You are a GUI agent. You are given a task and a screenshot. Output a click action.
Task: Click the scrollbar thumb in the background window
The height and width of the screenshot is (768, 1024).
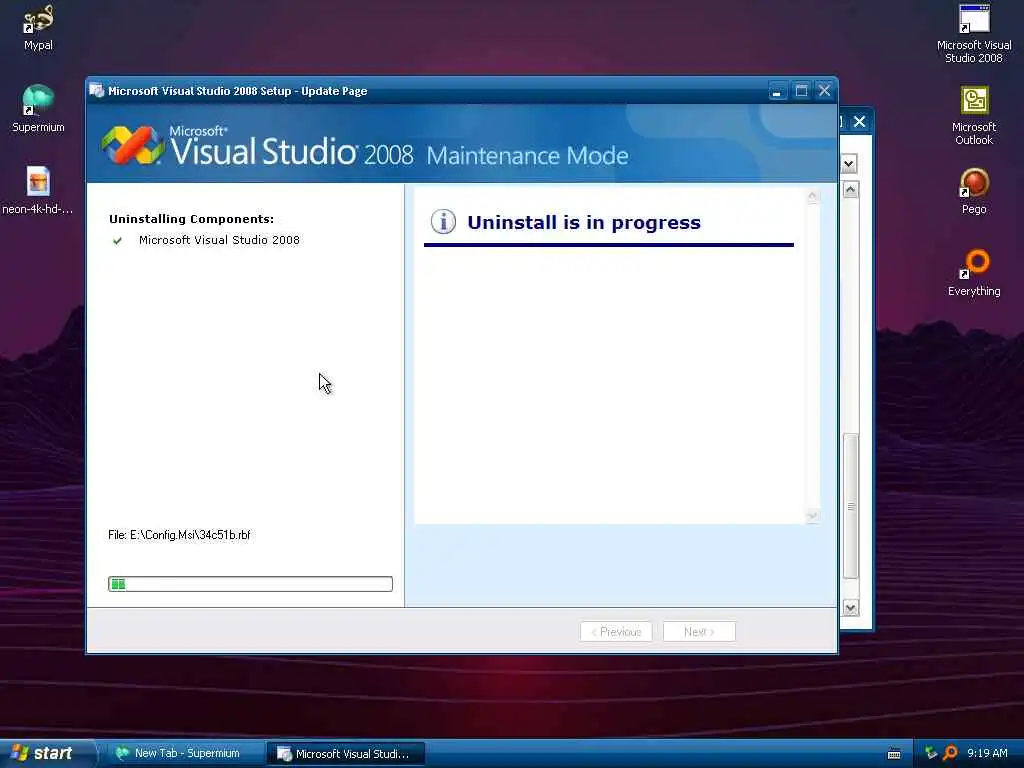point(850,506)
